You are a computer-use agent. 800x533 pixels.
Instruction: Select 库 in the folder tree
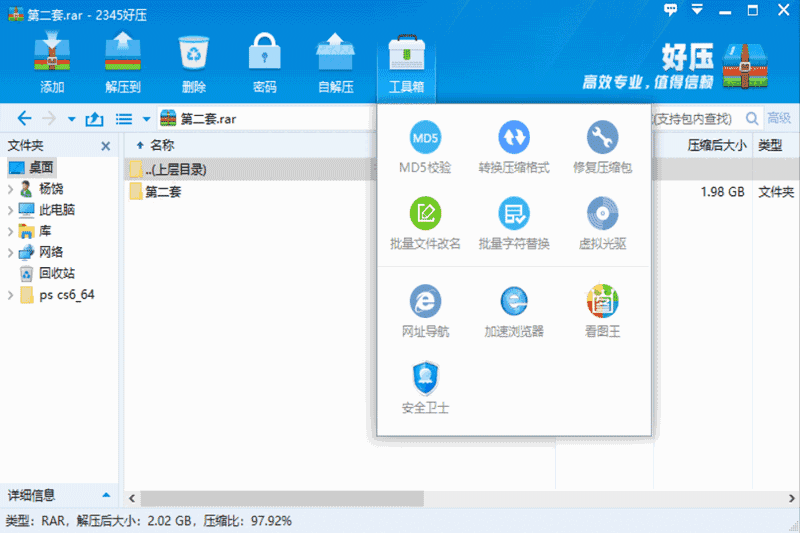coord(35,232)
